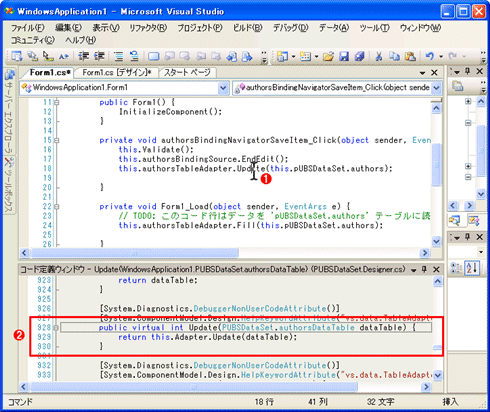Switch Properties panel to alphabetical view
490x412 pixels.
[473, 268]
